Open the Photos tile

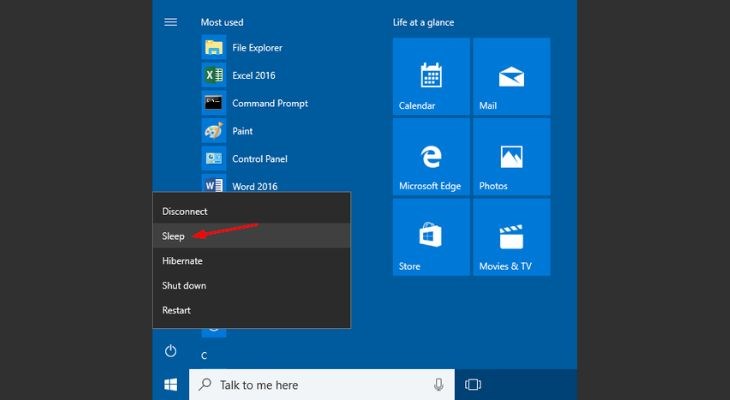[x=512, y=157]
